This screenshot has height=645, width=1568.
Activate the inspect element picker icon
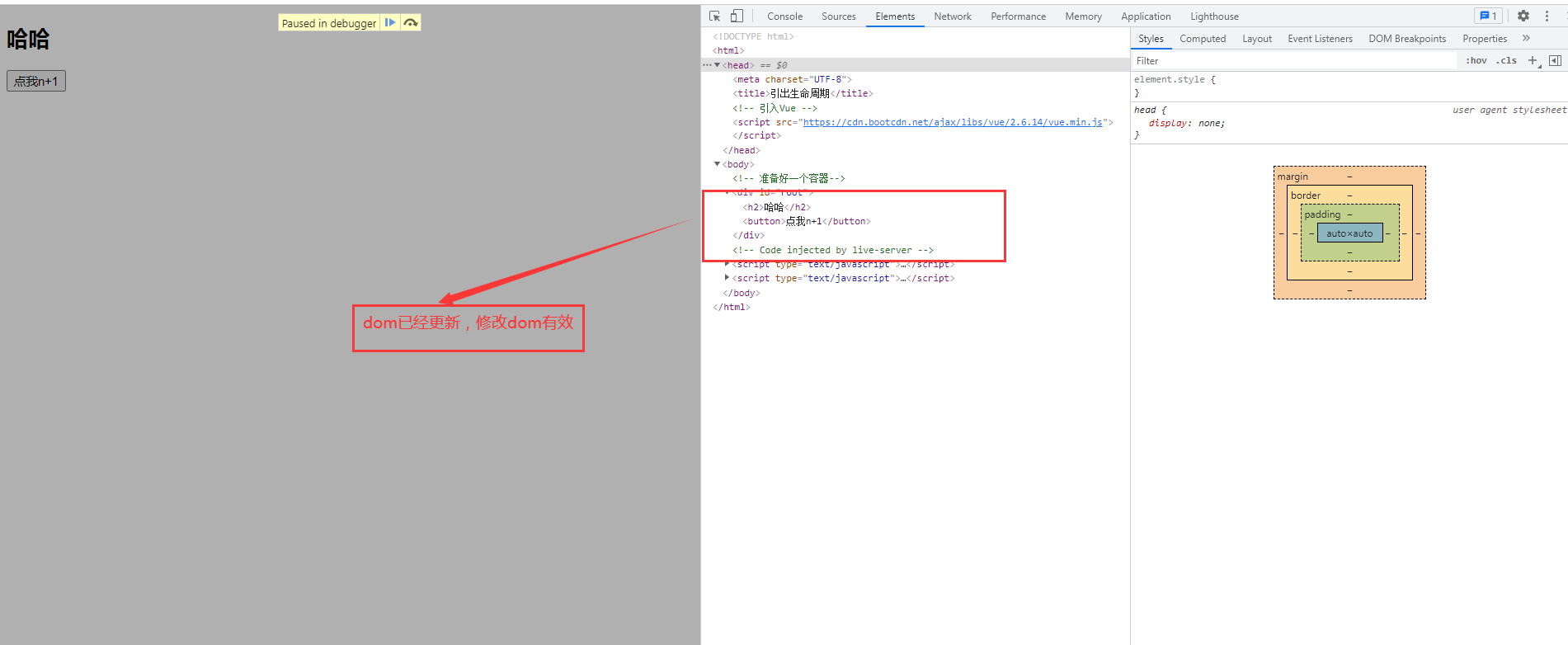coord(715,16)
